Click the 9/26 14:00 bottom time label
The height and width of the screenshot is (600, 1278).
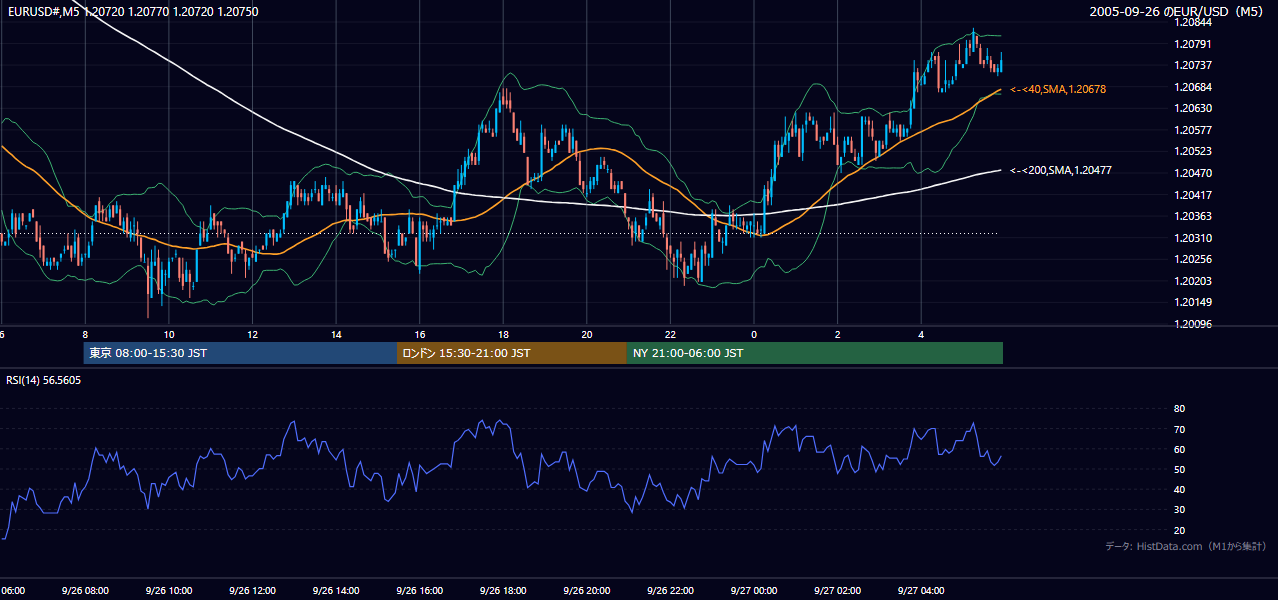336,590
